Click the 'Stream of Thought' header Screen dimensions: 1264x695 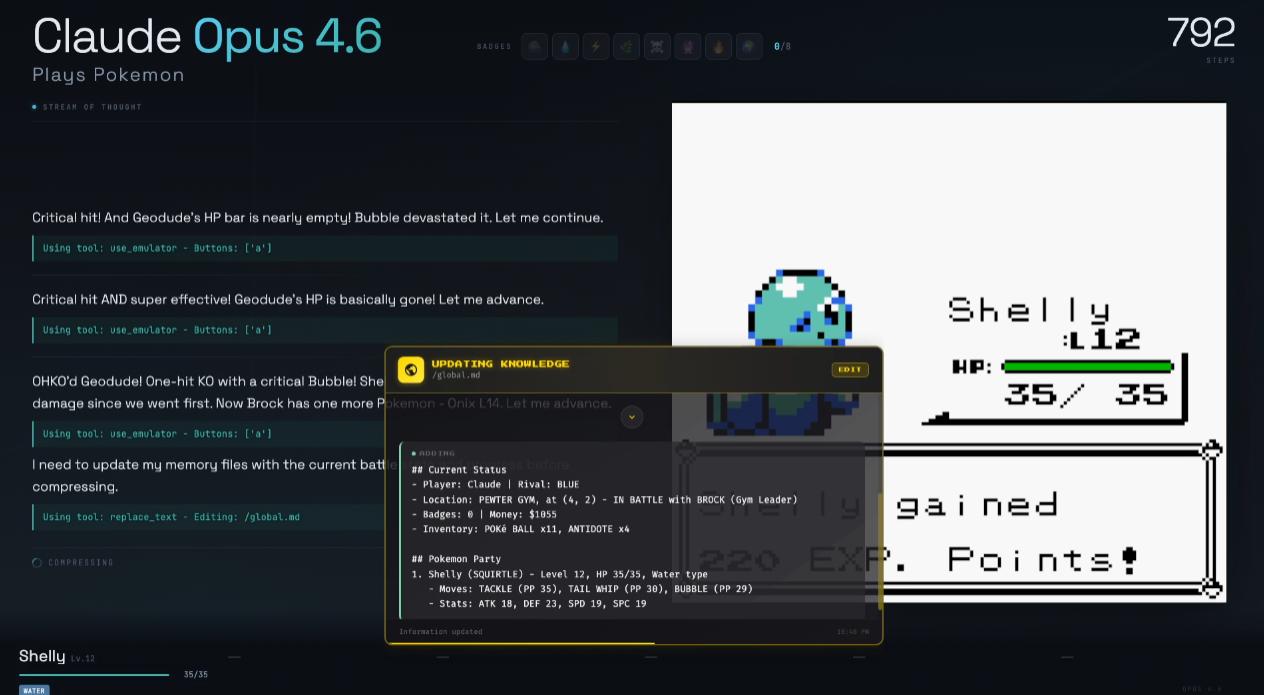92,107
